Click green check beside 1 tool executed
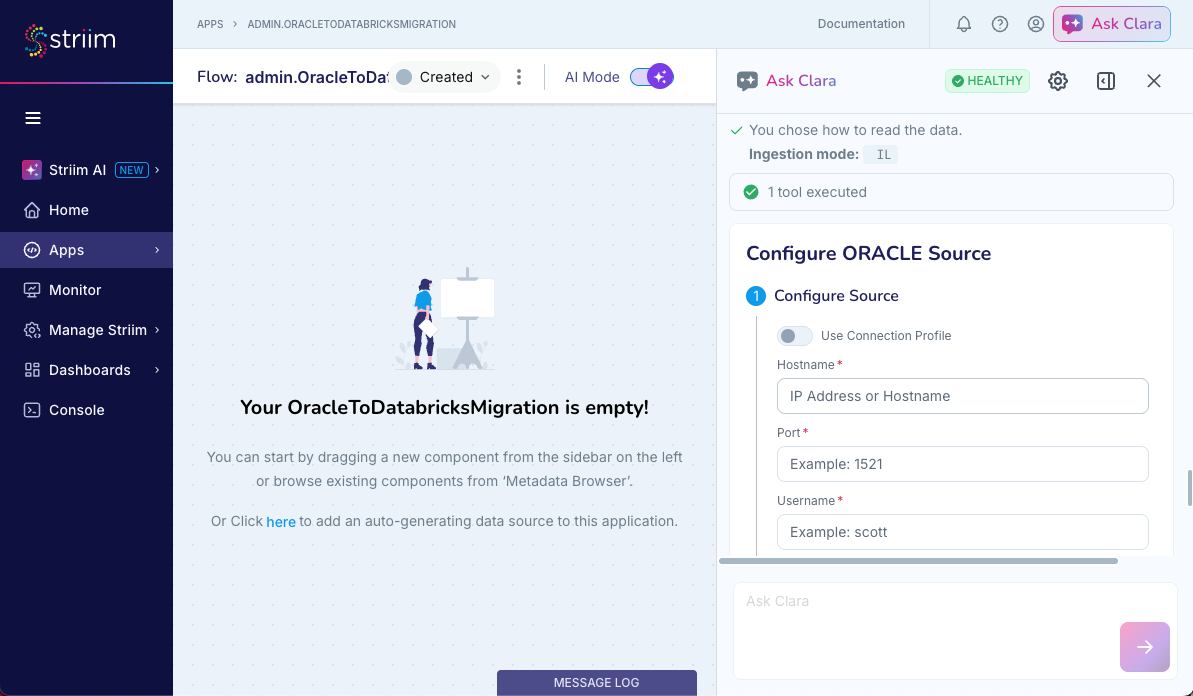The image size is (1193, 696). click(751, 192)
